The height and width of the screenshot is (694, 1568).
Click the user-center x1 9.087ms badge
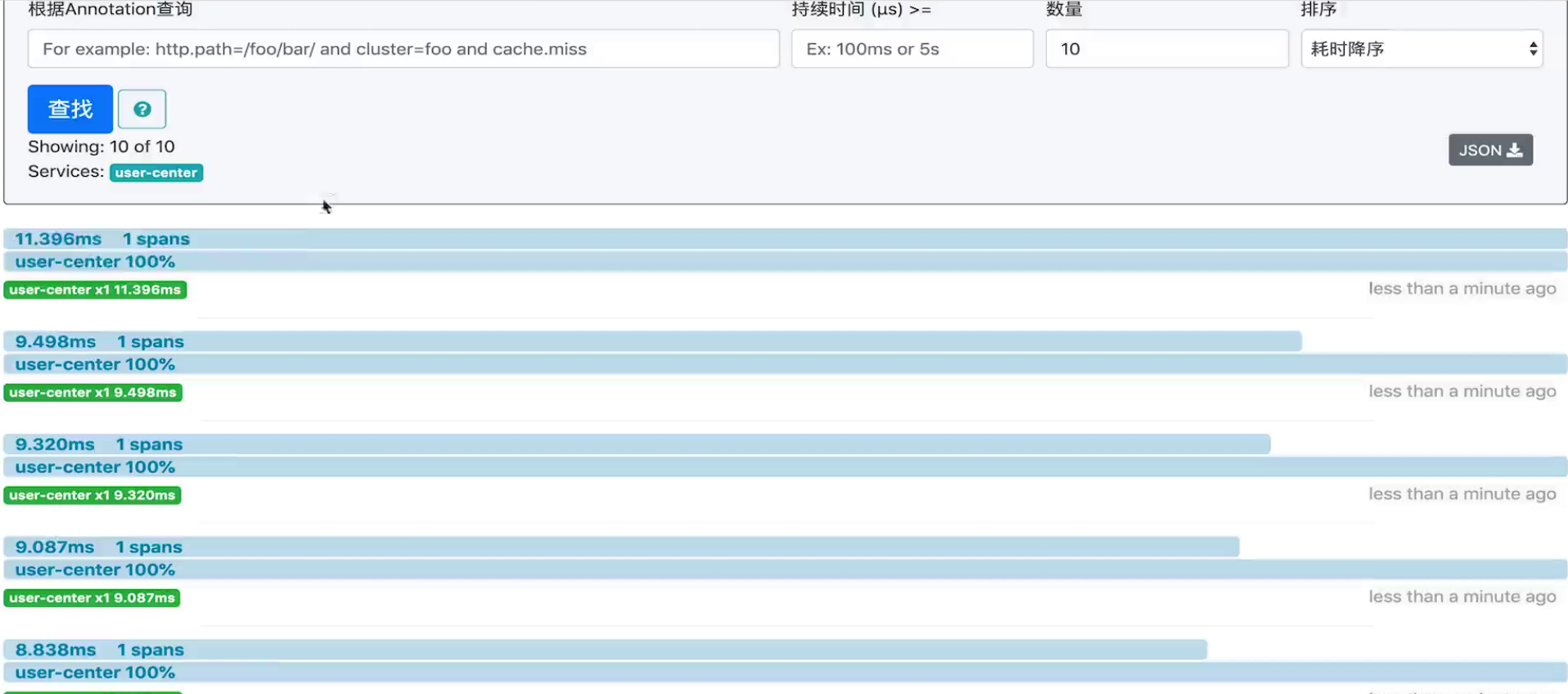[x=92, y=598]
